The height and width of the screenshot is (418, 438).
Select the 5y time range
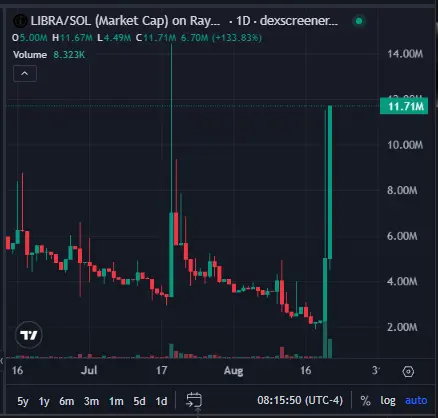(23, 401)
